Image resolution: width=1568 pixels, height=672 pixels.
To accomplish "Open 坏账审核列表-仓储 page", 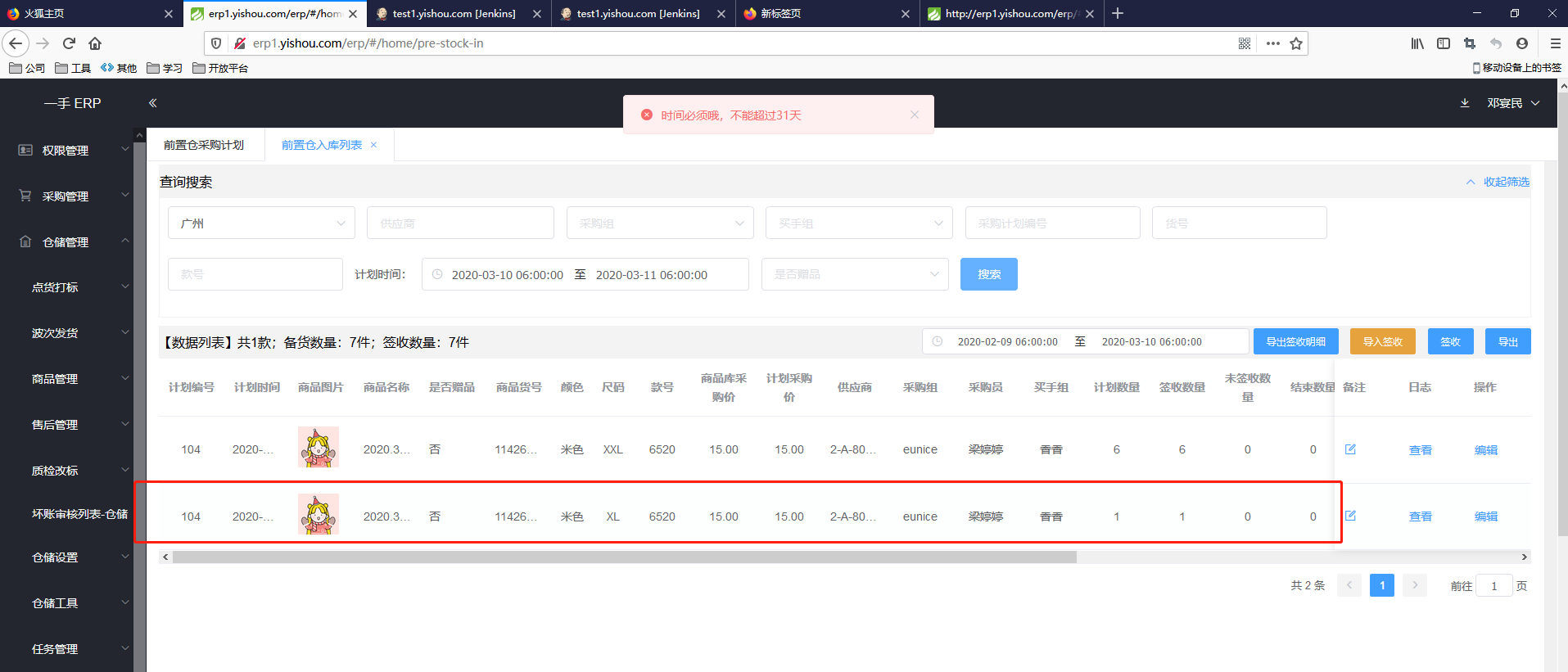I will point(79,514).
